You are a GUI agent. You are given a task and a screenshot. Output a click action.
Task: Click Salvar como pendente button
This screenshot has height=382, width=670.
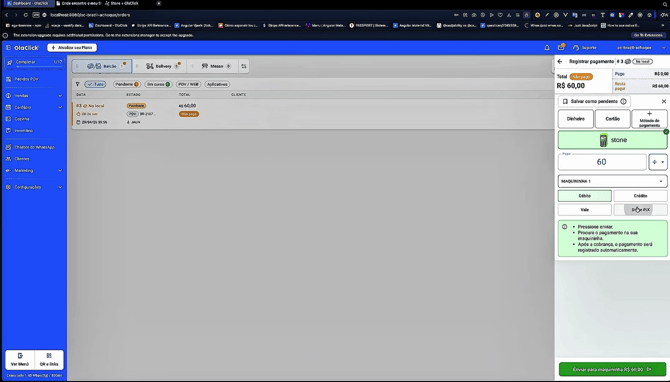(594, 101)
